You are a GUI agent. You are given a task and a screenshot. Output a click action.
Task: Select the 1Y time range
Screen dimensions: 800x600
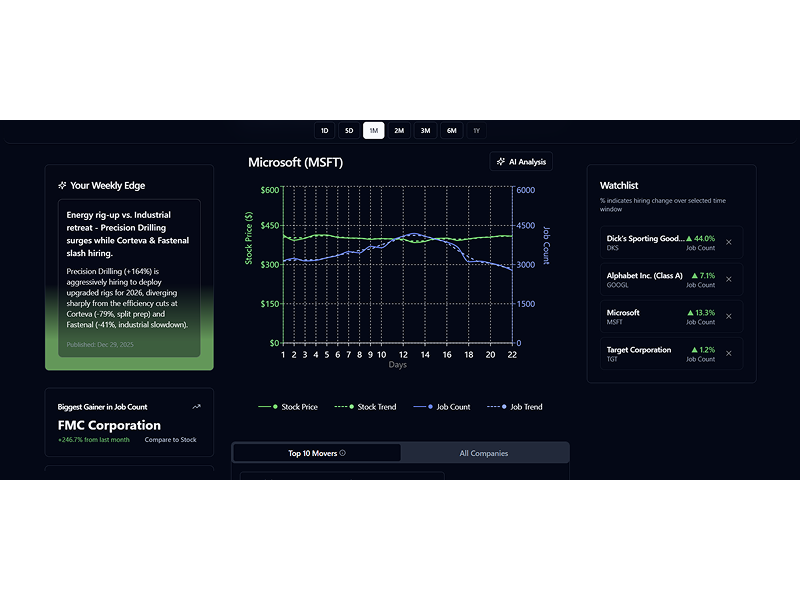477,130
